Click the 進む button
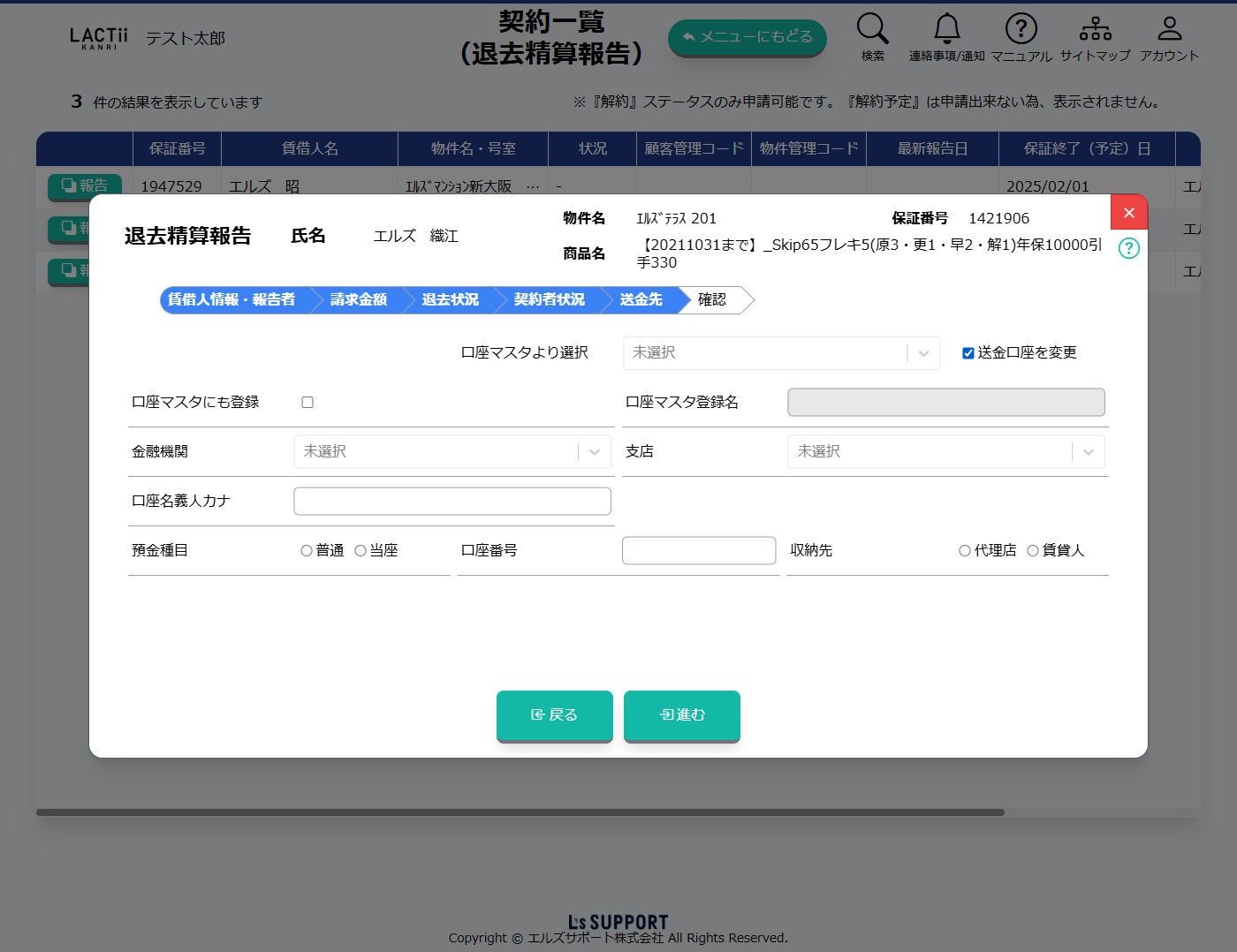 pos(681,715)
